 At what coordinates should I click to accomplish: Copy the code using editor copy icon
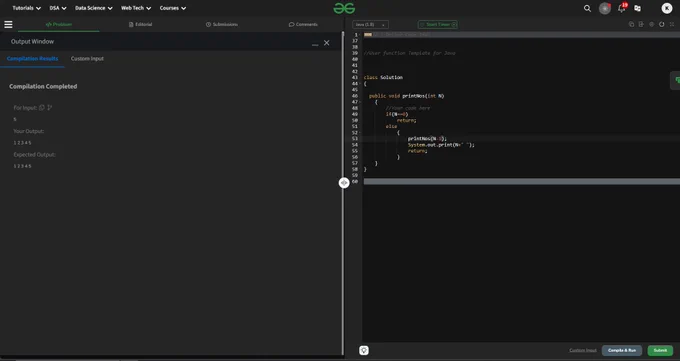click(631, 24)
